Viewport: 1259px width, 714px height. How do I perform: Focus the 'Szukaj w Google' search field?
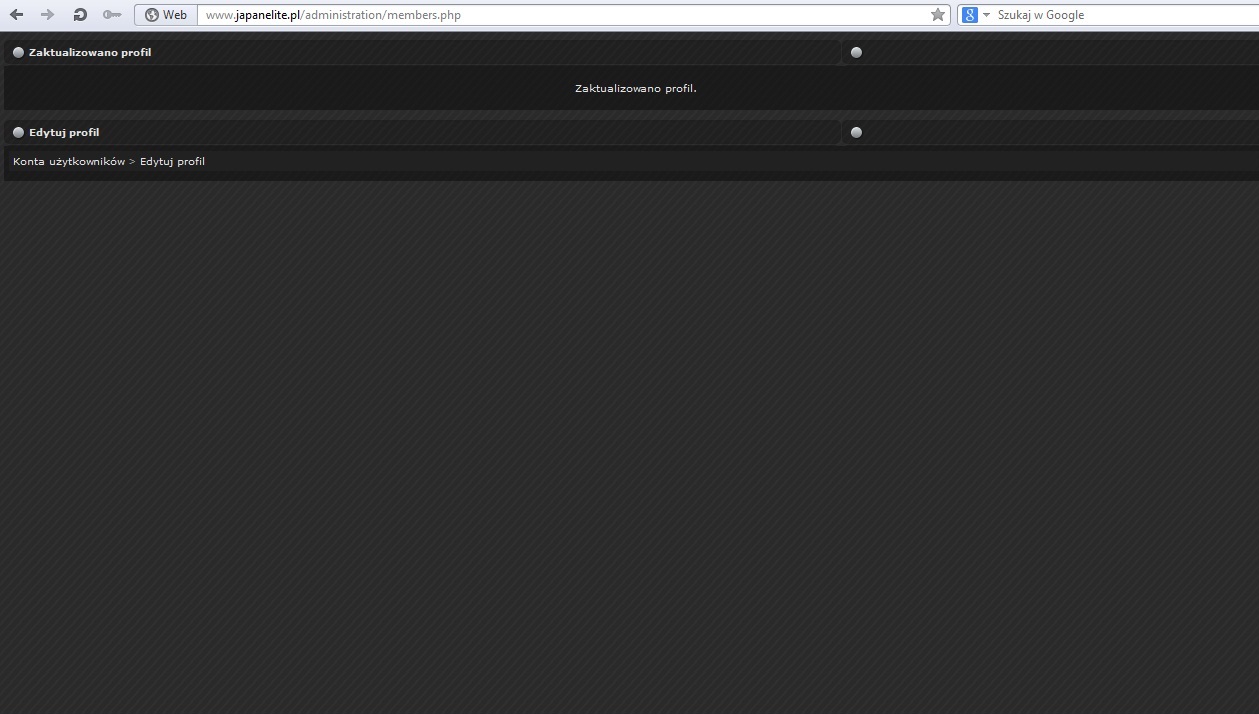coord(1120,15)
